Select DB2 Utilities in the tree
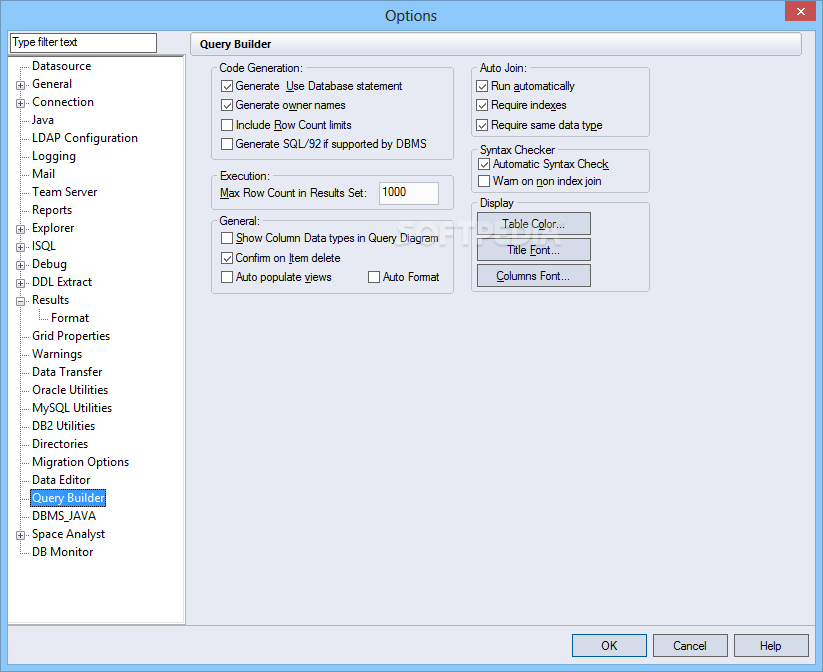The width and height of the screenshot is (823, 672). click(x=64, y=426)
